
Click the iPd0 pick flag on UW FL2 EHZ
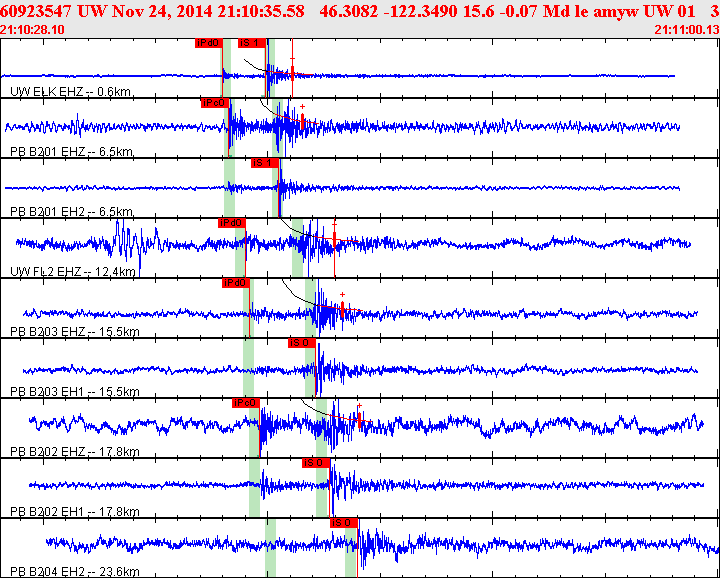pyautogui.click(x=232, y=223)
